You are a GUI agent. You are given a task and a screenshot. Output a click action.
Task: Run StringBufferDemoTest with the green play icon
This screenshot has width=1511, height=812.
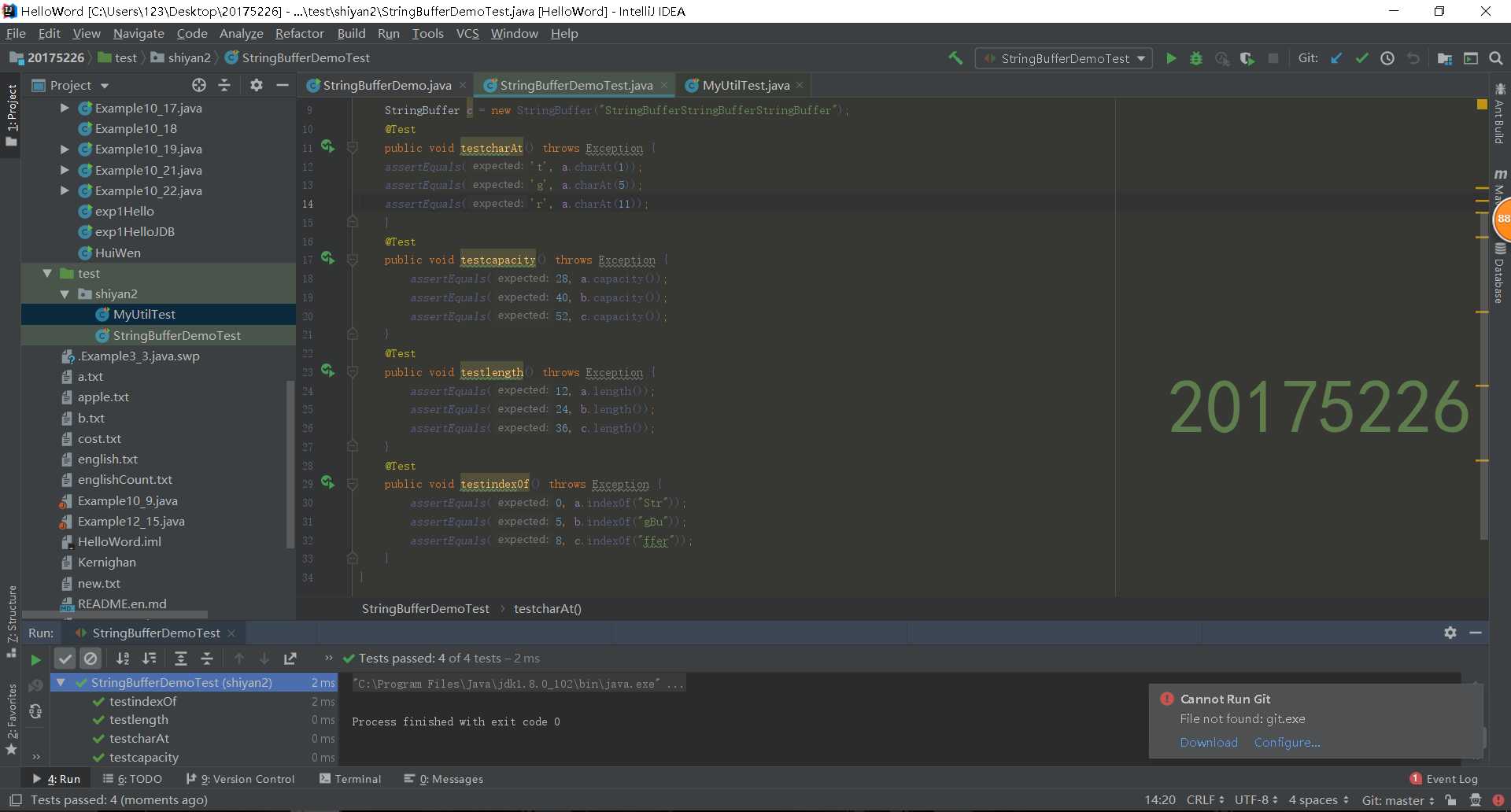[x=1171, y=58]
